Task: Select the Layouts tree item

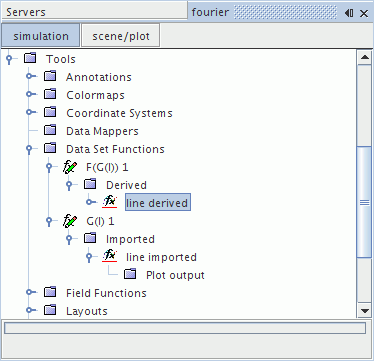Action: pyautogui.click(x=87, y=311)
